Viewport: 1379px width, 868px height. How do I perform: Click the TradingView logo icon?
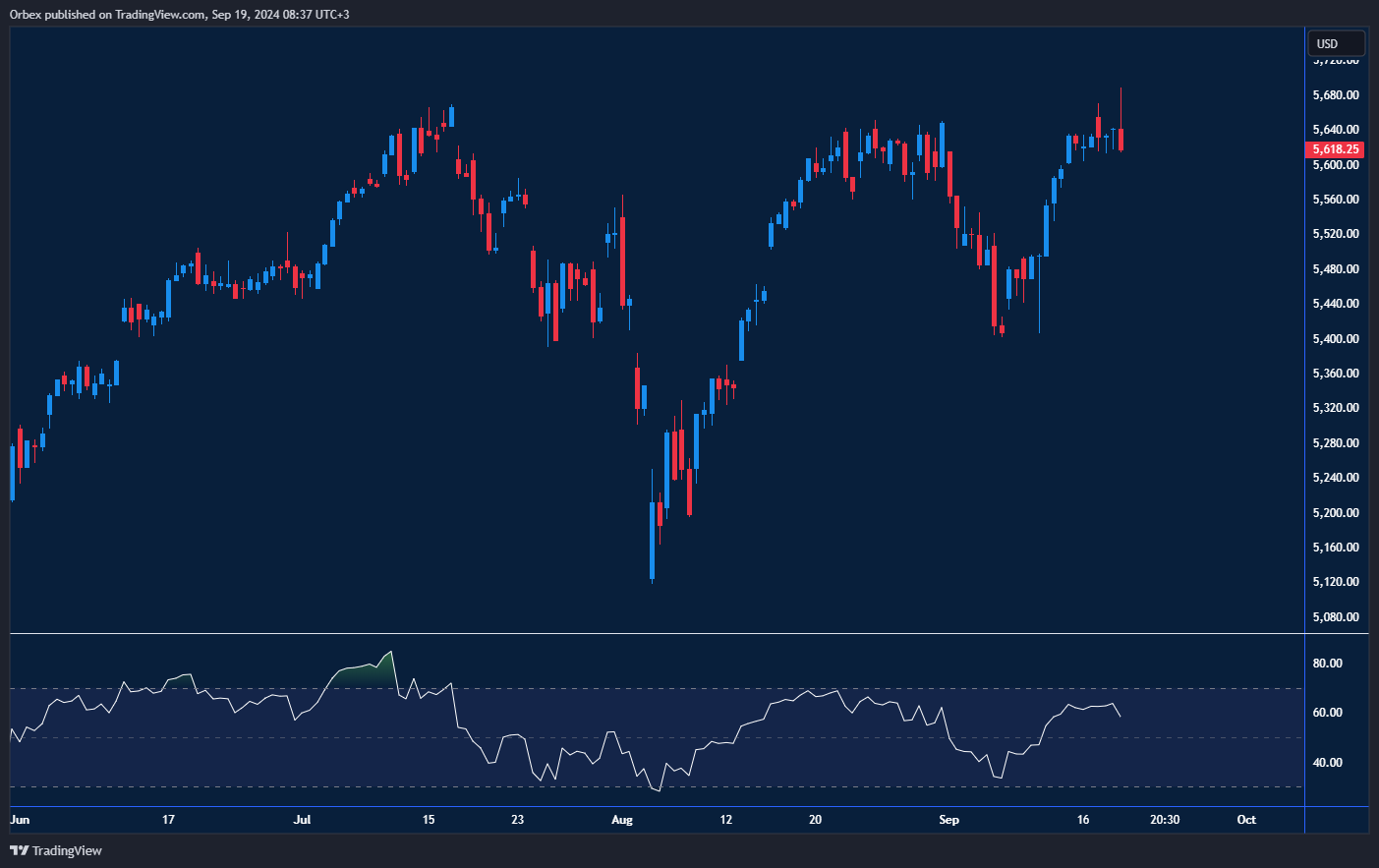19,850
